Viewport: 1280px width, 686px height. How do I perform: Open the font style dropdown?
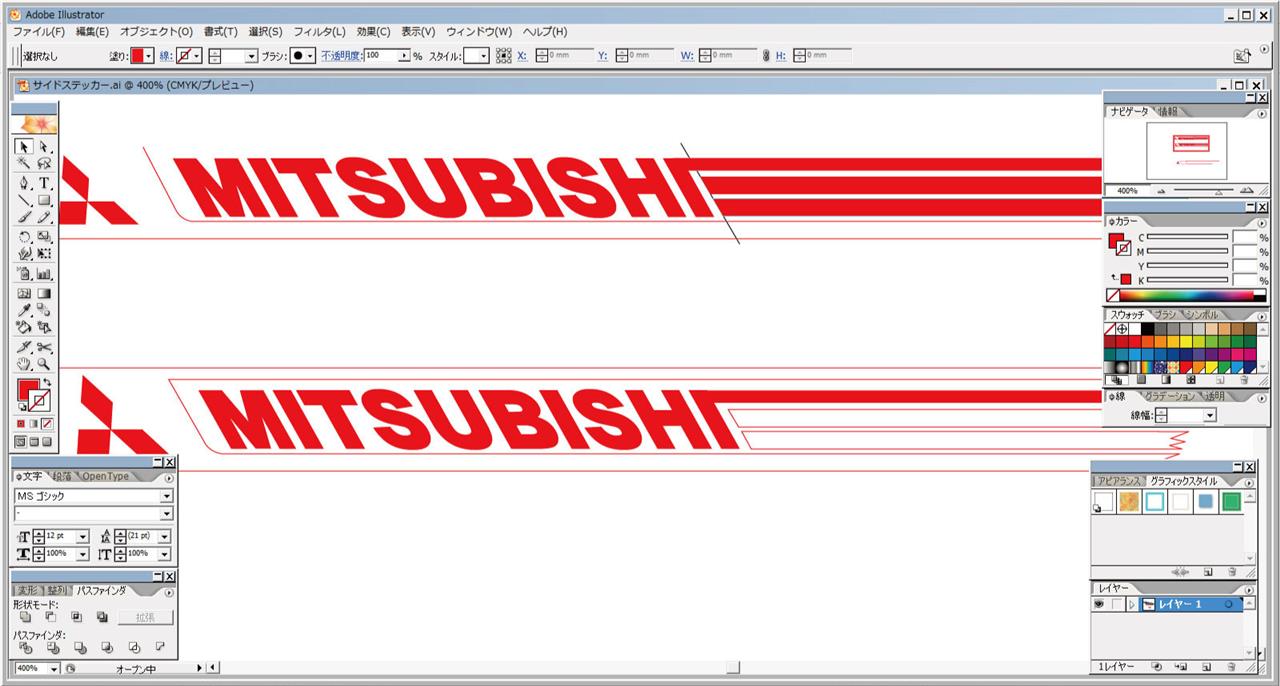tap(166, 514)
